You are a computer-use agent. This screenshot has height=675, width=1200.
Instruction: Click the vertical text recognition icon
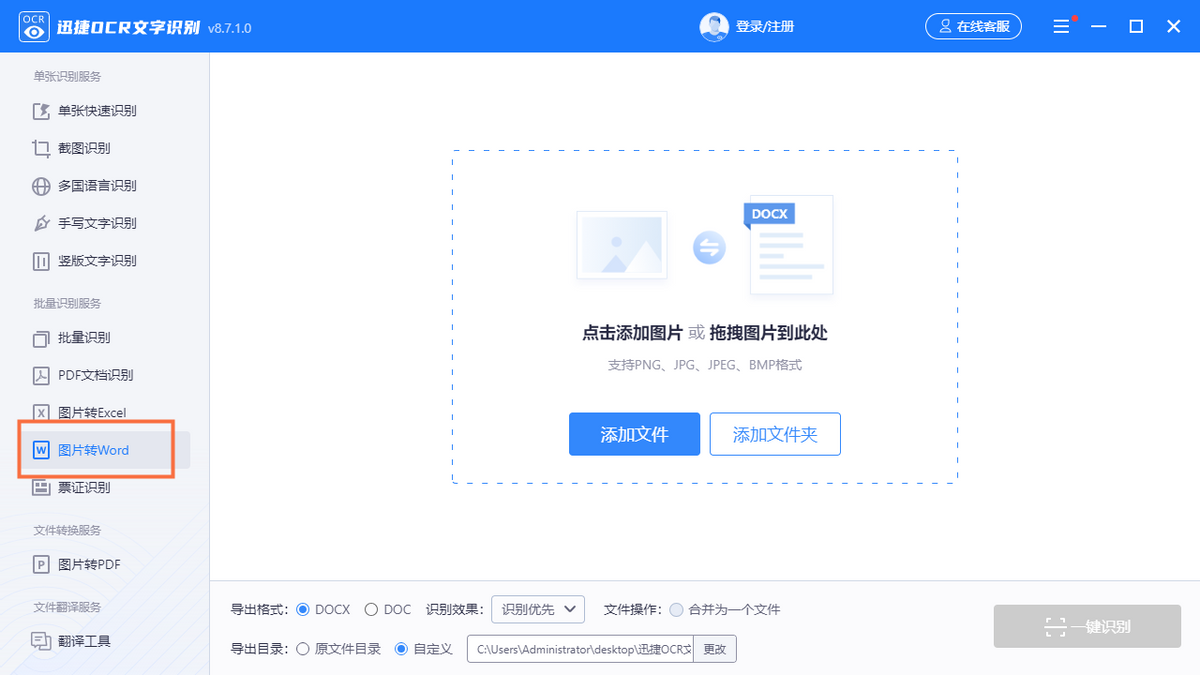pyautogui.click(x=41, y=261)
